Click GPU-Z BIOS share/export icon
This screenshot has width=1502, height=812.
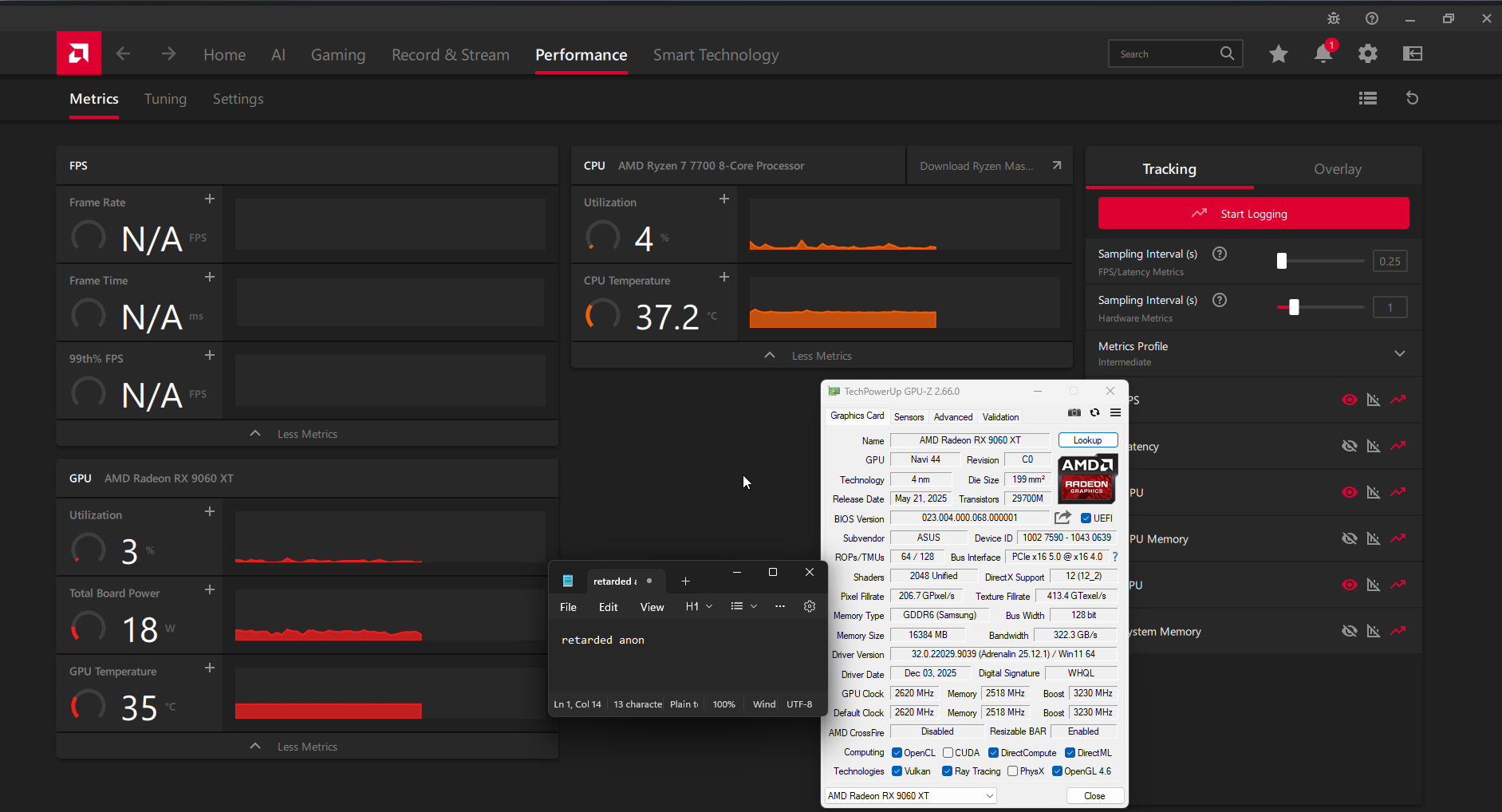[1062, 518]
